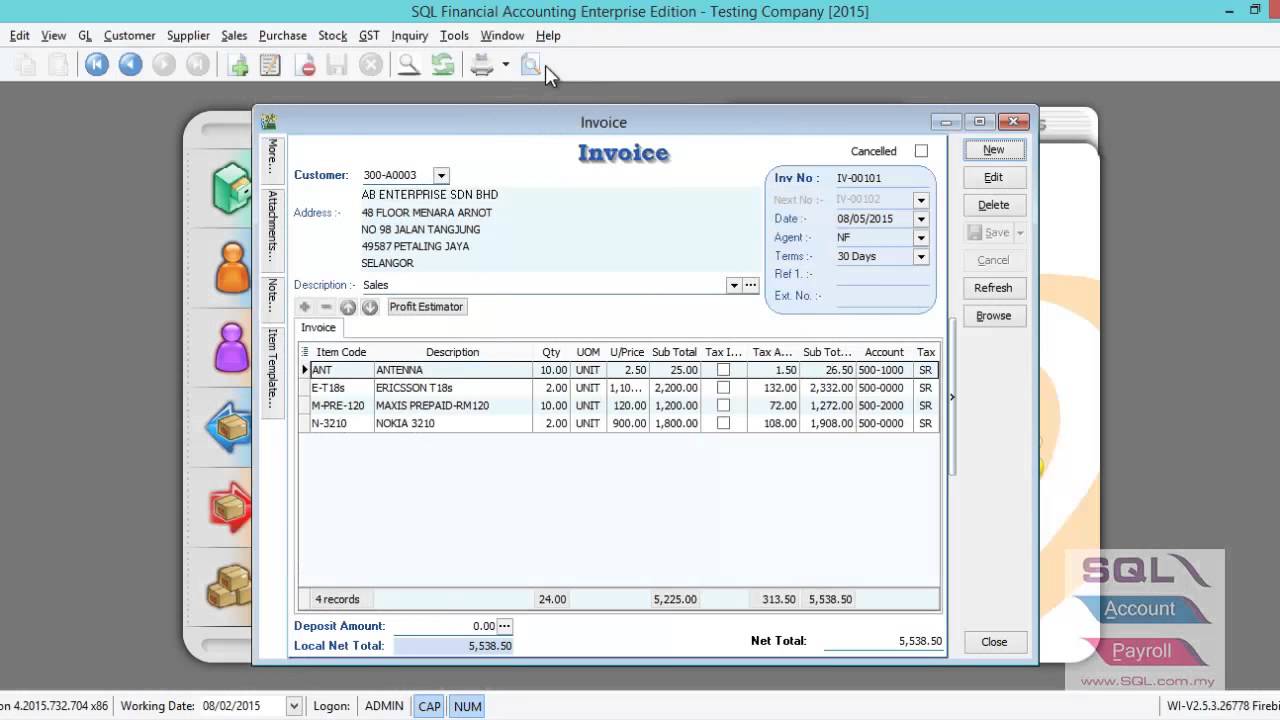Viewport: 1280px width, 720px height.
Task: Open the Date dropdown calendar
Action: coord(921,219)
